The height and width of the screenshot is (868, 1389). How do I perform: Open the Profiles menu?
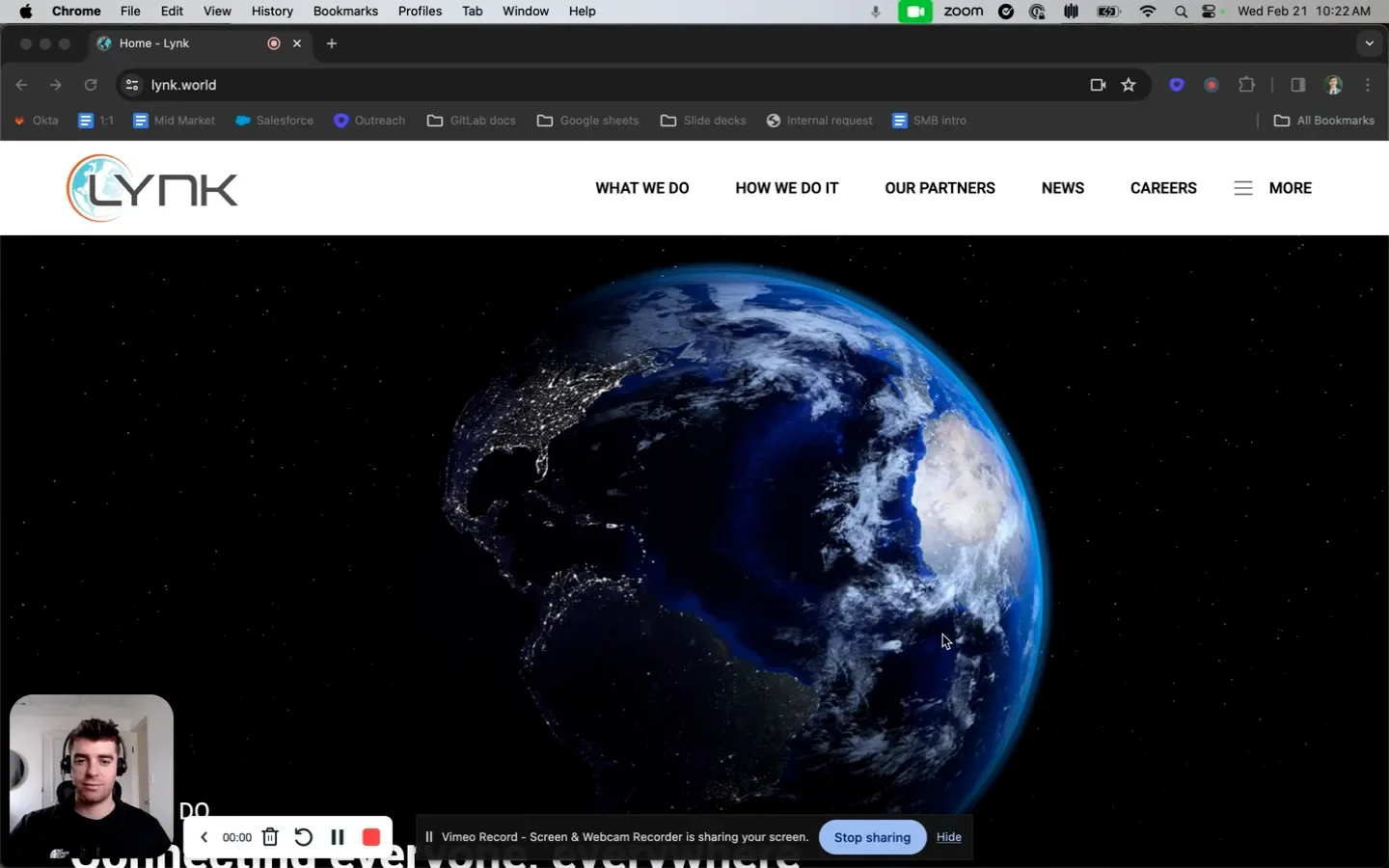[x=420, y=12]
